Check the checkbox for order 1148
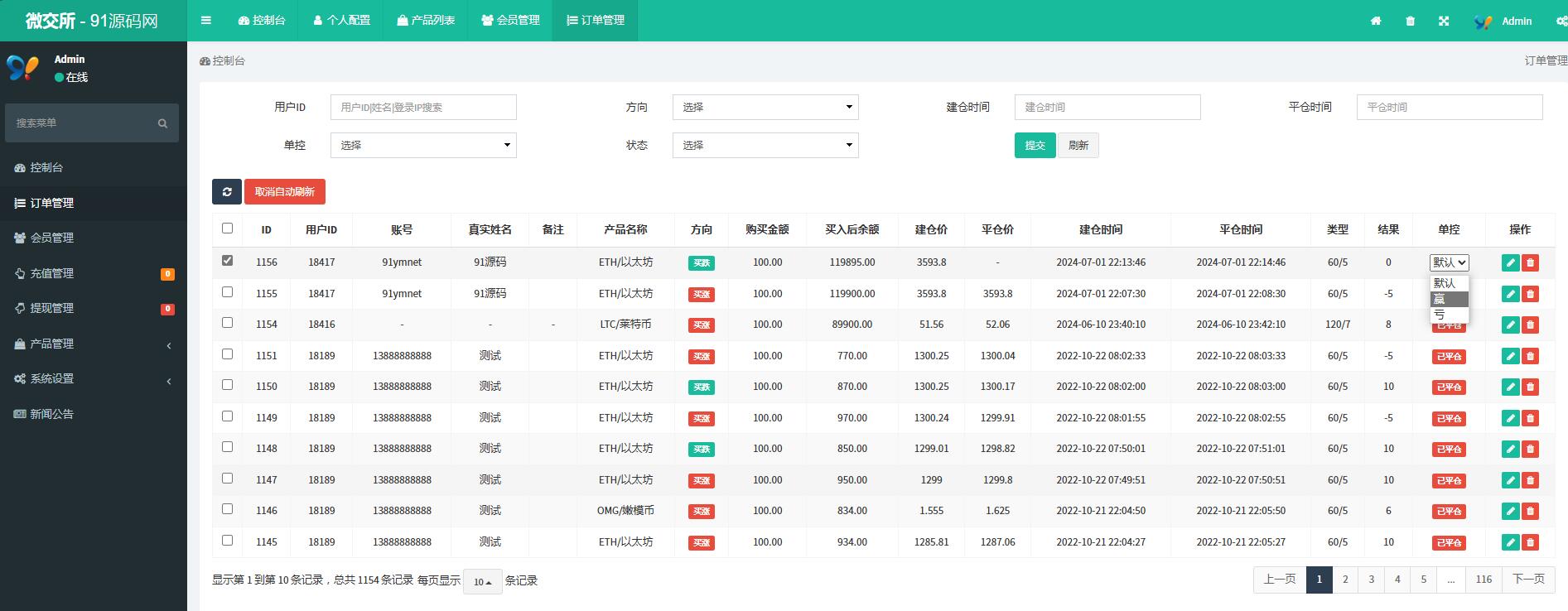1568x611 pixels. click(x=228, y=446)
